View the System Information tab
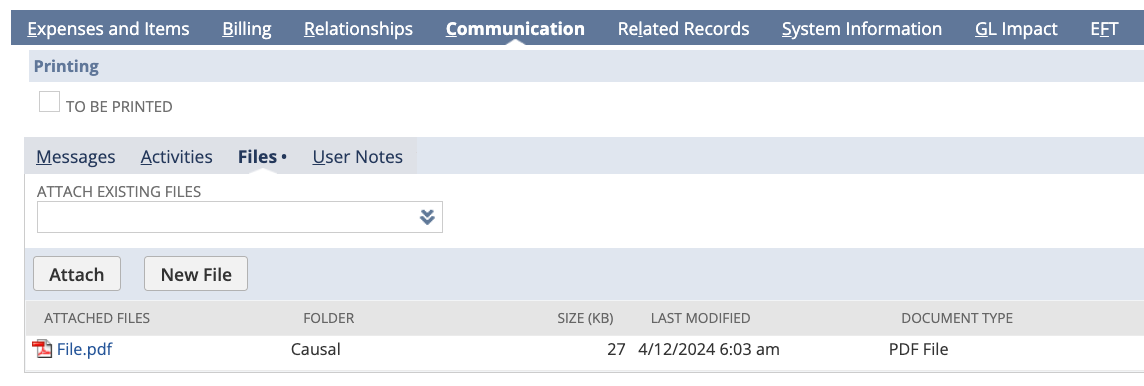This screenshot has height=386, width=1144. [862, 29]
